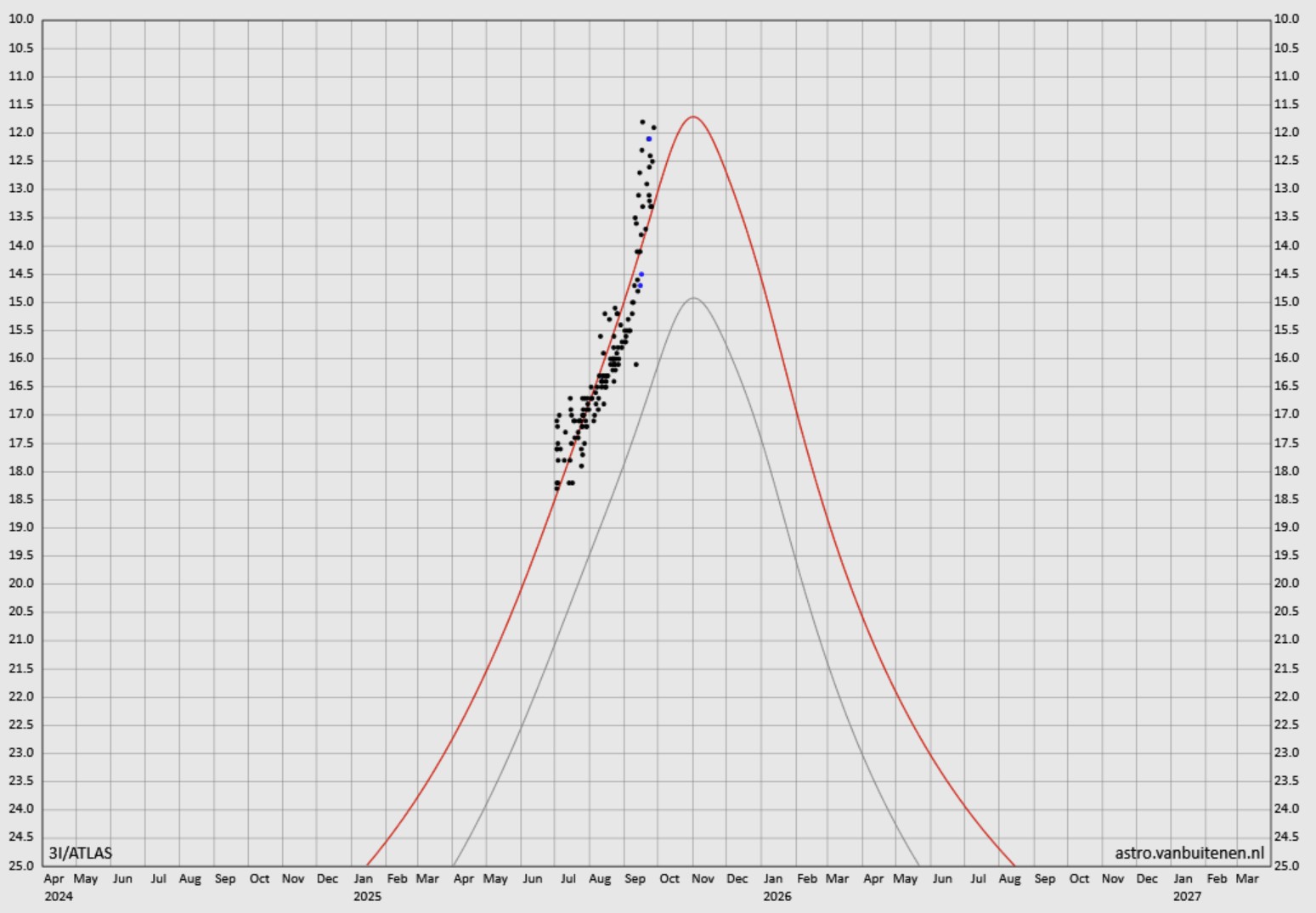Click the topmost black observation dot

642,122
